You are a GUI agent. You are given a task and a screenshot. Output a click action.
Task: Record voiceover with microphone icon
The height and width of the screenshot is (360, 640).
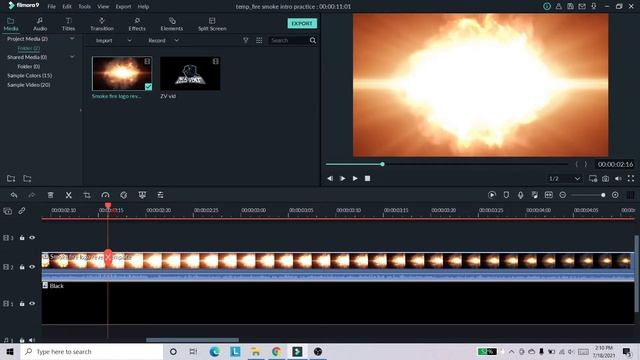tap(520, 195)
